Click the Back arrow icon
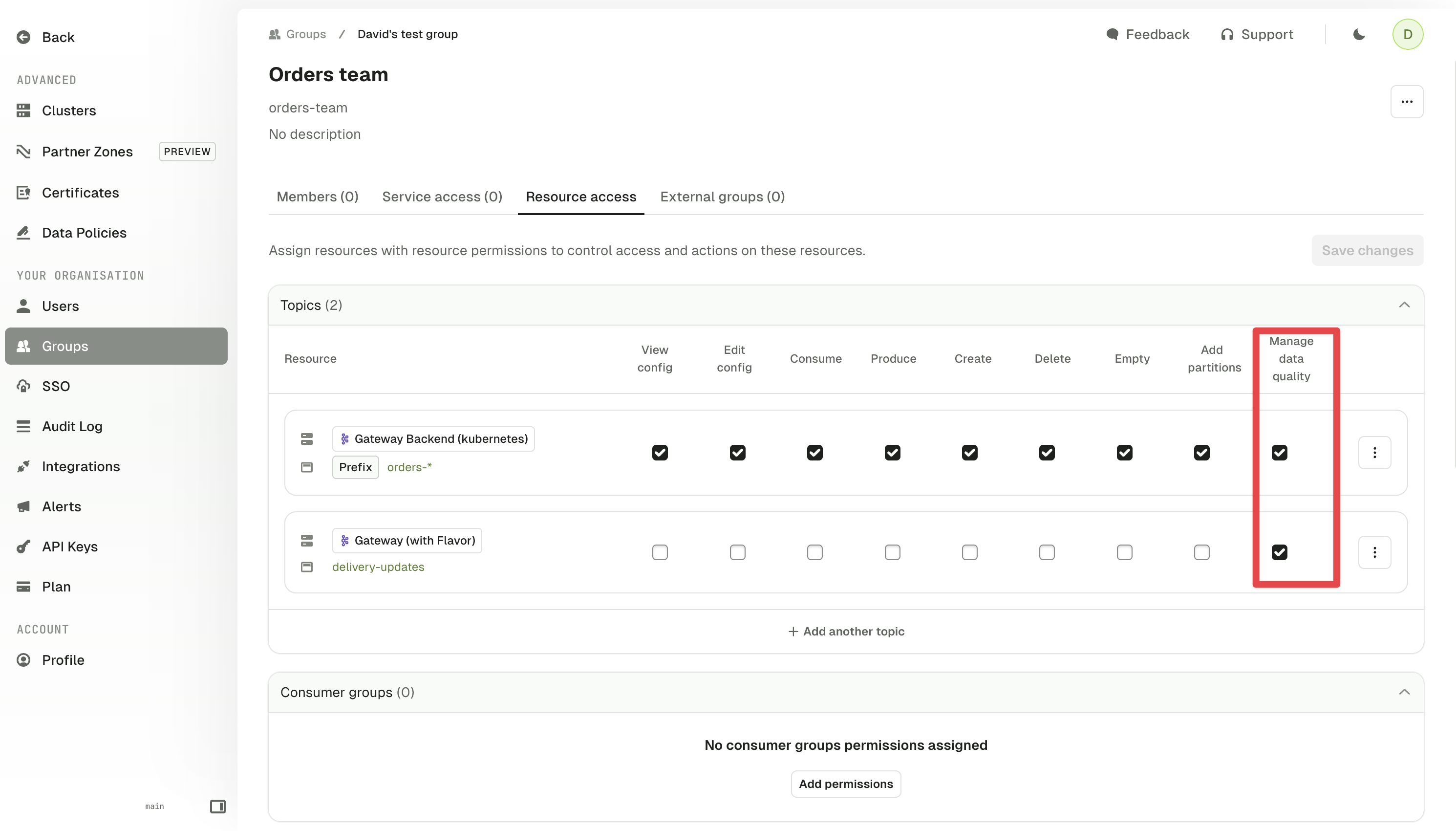Screen dimensions: 1456x831 click(x=23, y=37)
